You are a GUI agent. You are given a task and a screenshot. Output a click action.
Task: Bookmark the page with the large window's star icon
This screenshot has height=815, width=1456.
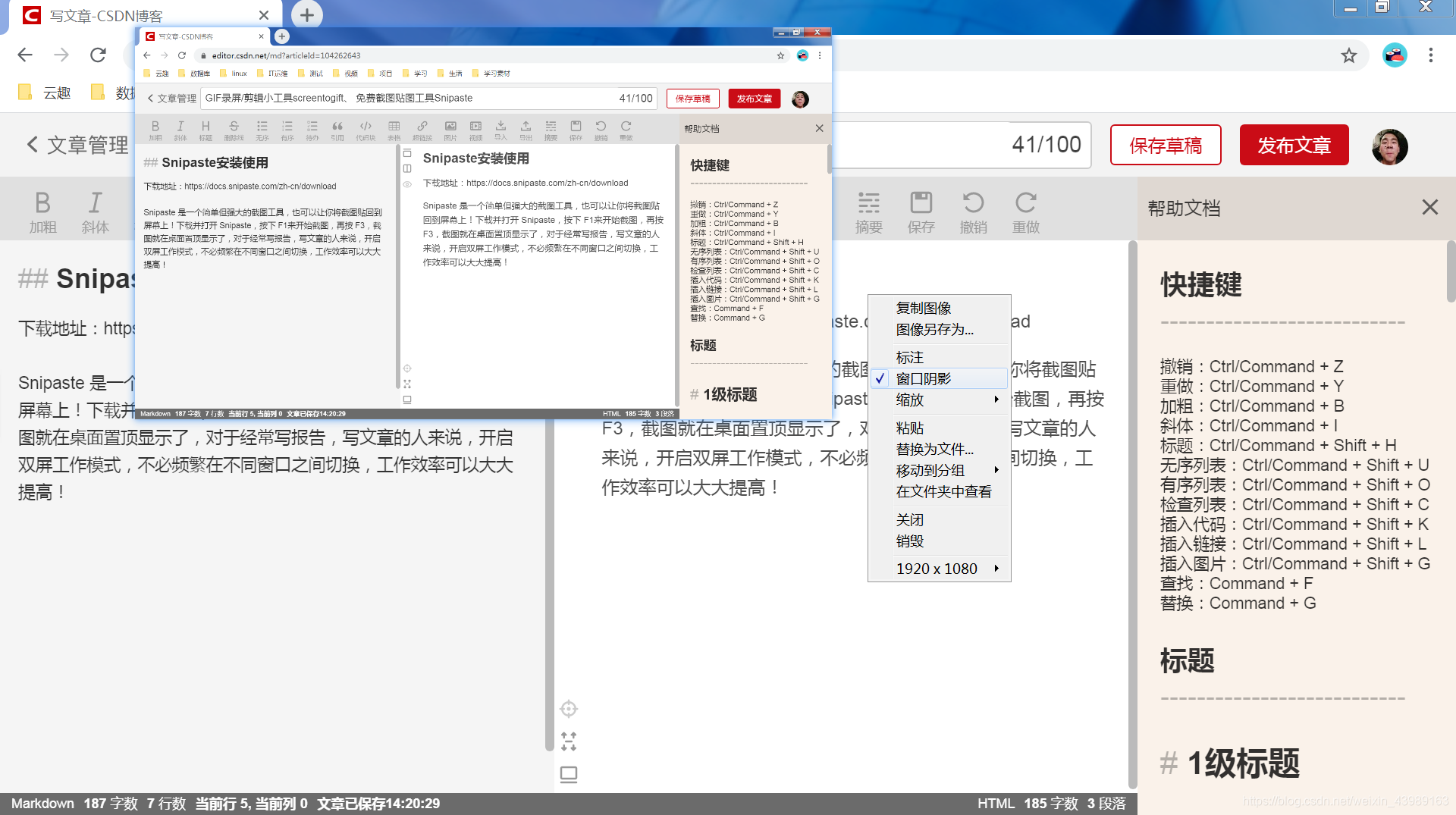click(1348, 55)
